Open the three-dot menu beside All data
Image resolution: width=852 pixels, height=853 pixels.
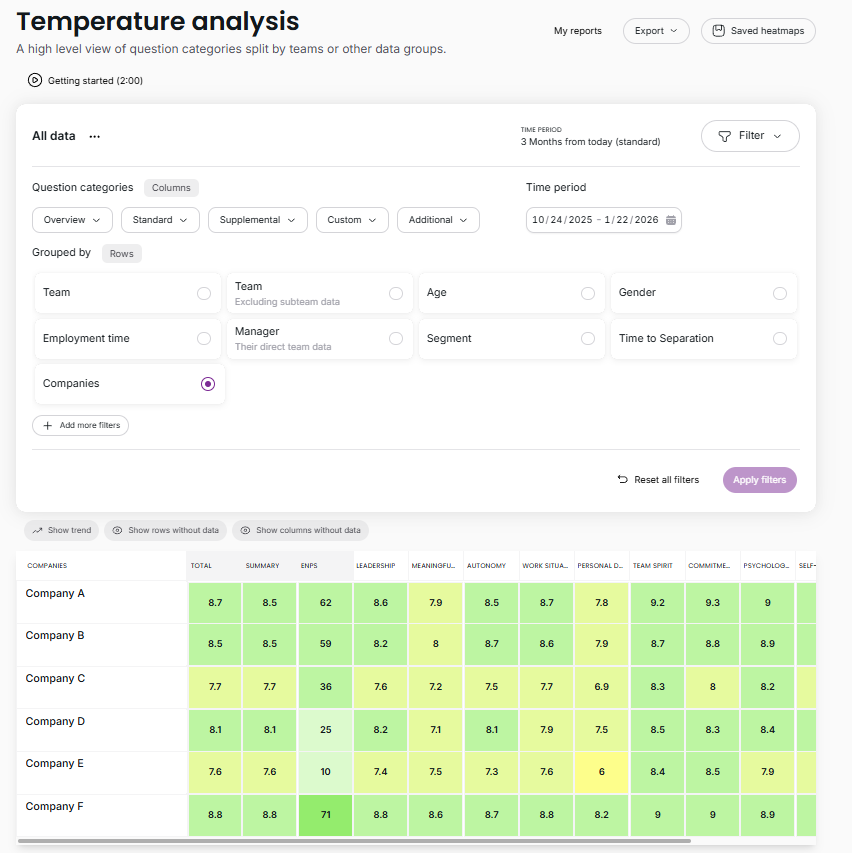pos(95,137)
